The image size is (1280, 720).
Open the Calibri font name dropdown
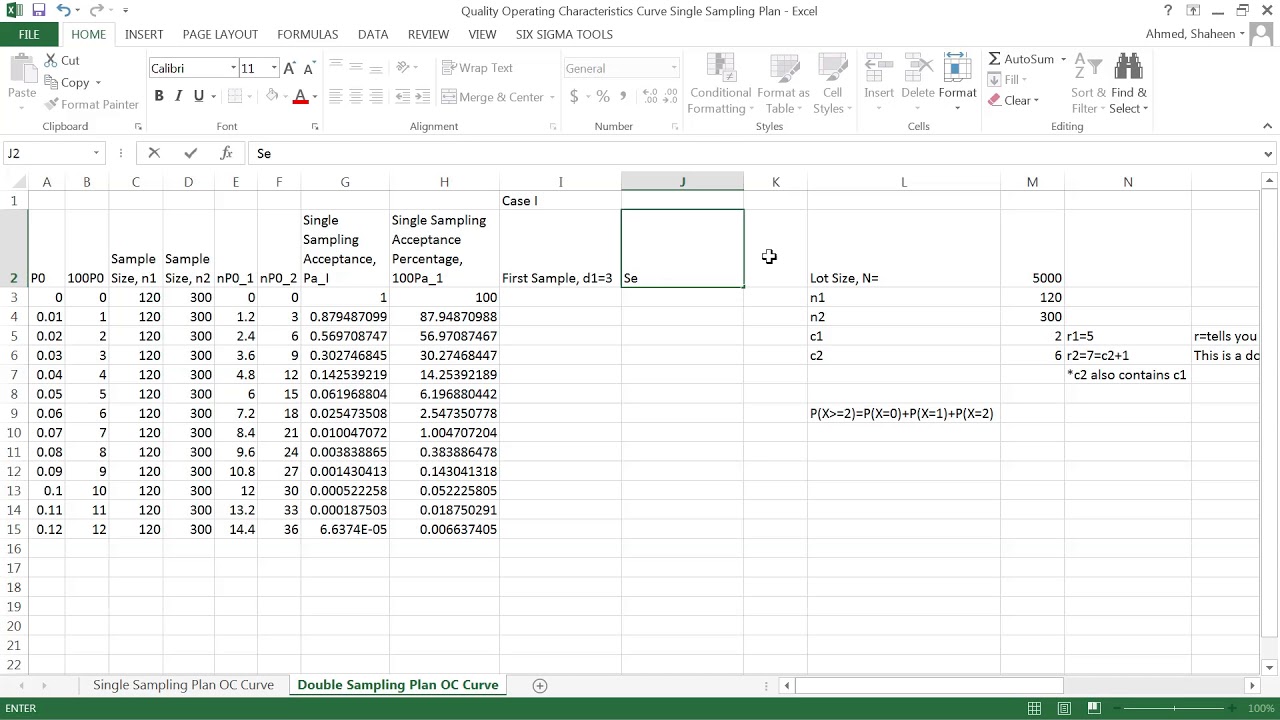(233, 68)
